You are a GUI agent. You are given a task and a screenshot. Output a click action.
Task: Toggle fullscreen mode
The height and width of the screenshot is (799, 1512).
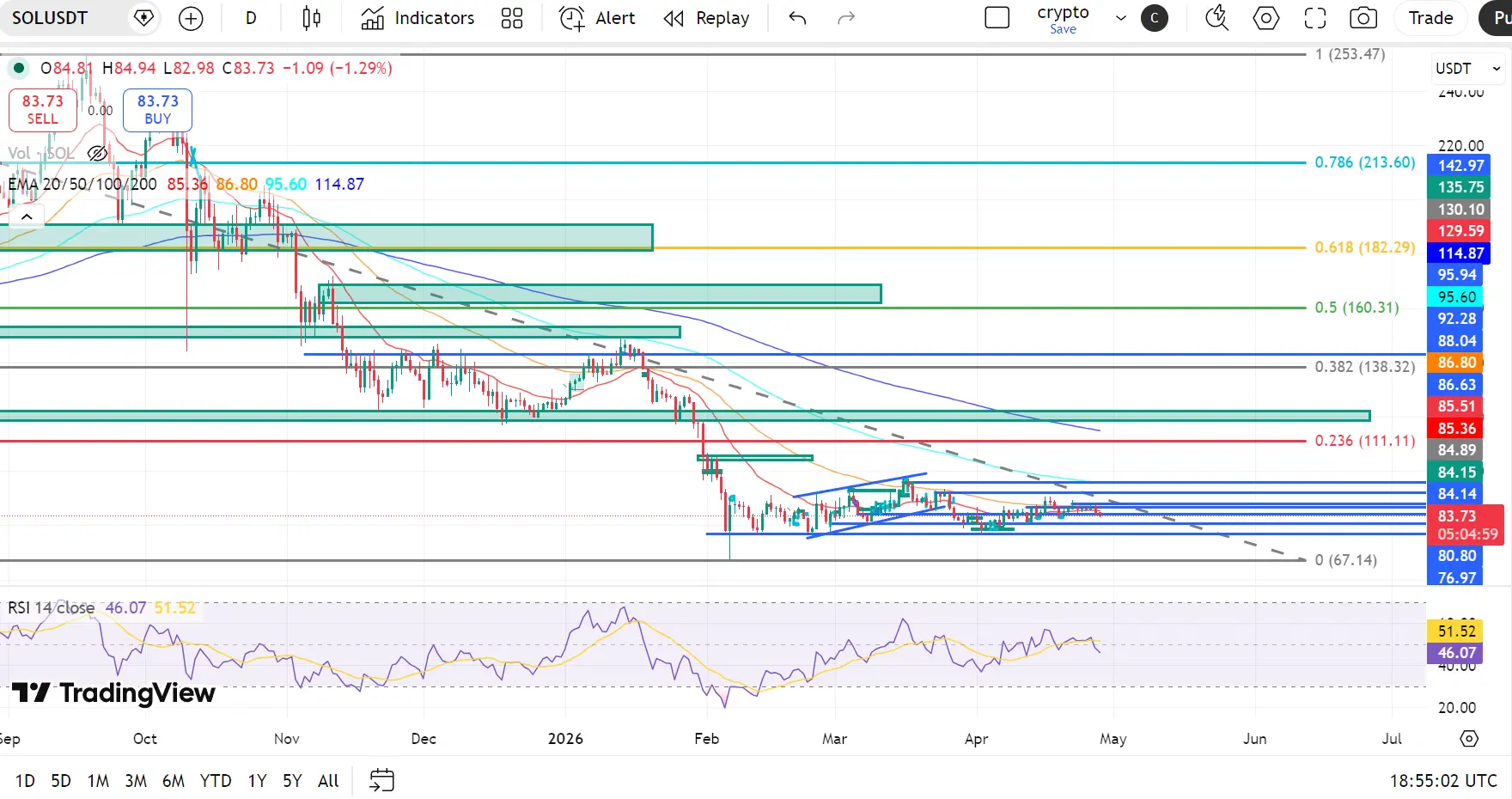[1315, 18]
